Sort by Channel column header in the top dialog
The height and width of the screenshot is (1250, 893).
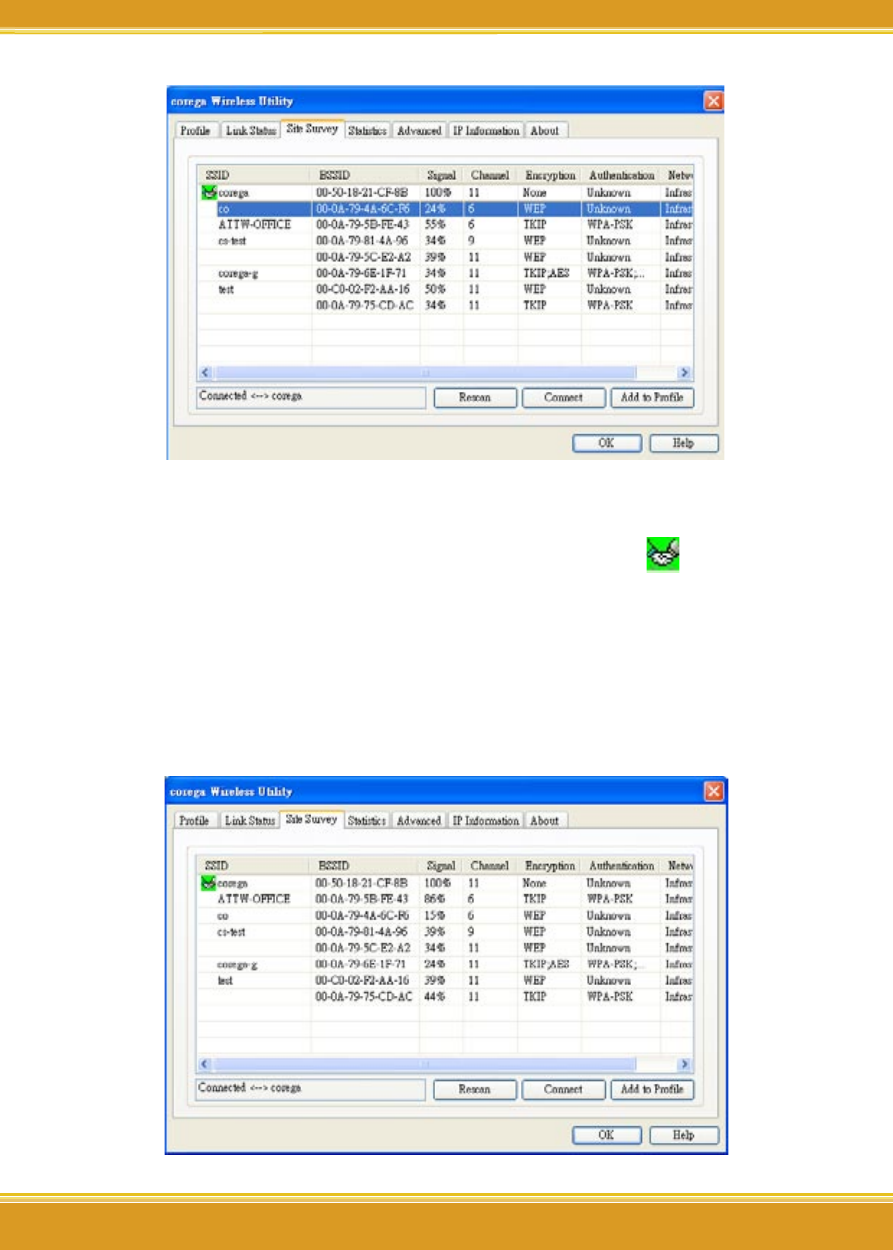pyautogui.click(x=491, y=175)
